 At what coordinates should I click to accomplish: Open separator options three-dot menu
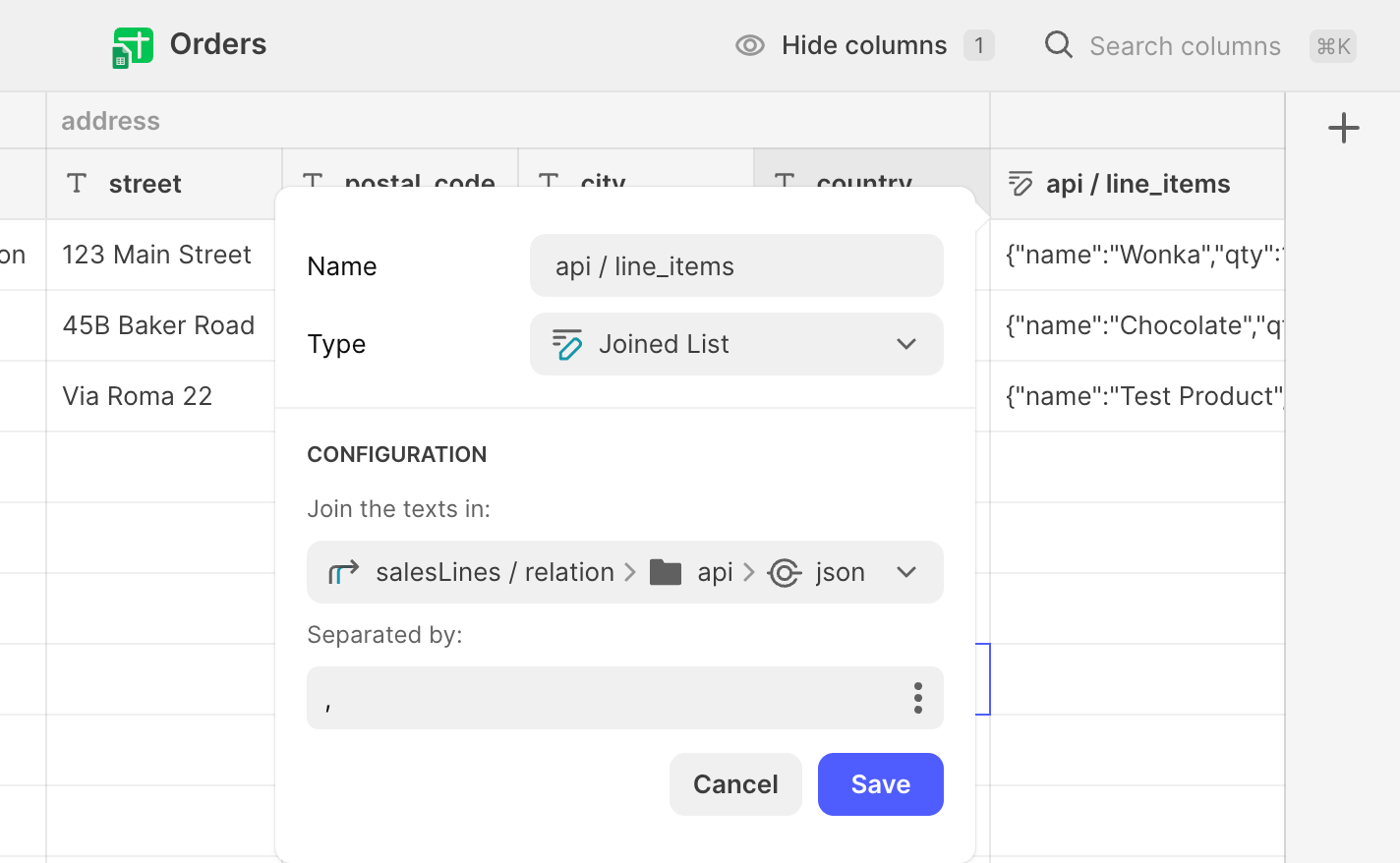tap(918, 698)
